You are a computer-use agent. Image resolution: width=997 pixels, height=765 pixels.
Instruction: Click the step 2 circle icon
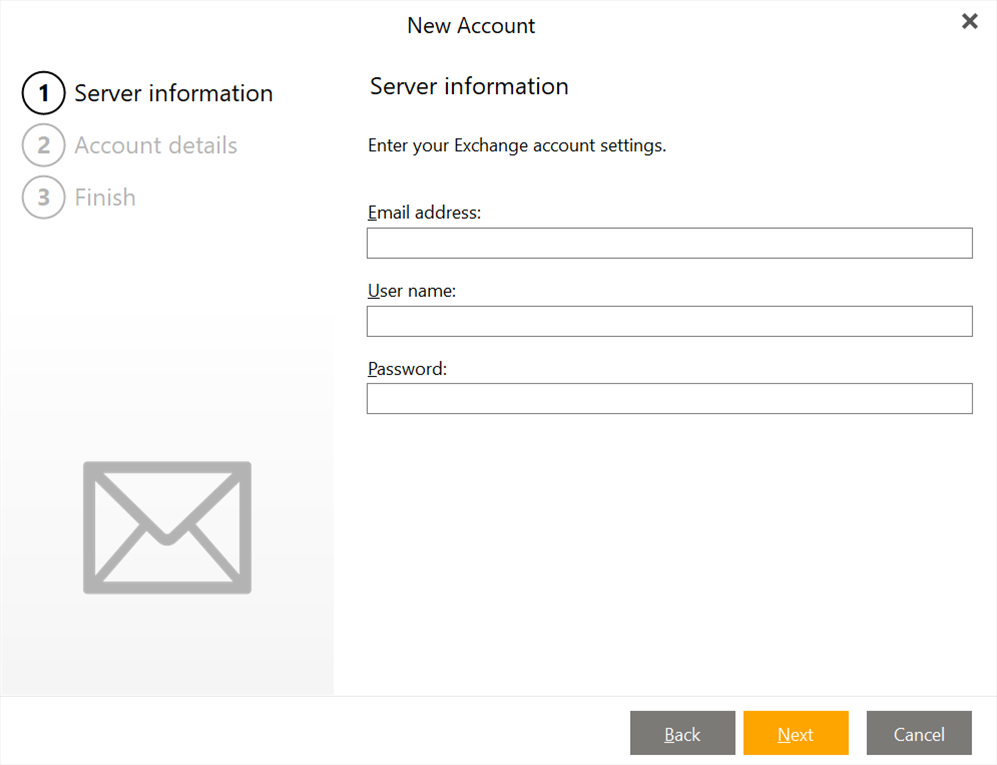43,146
